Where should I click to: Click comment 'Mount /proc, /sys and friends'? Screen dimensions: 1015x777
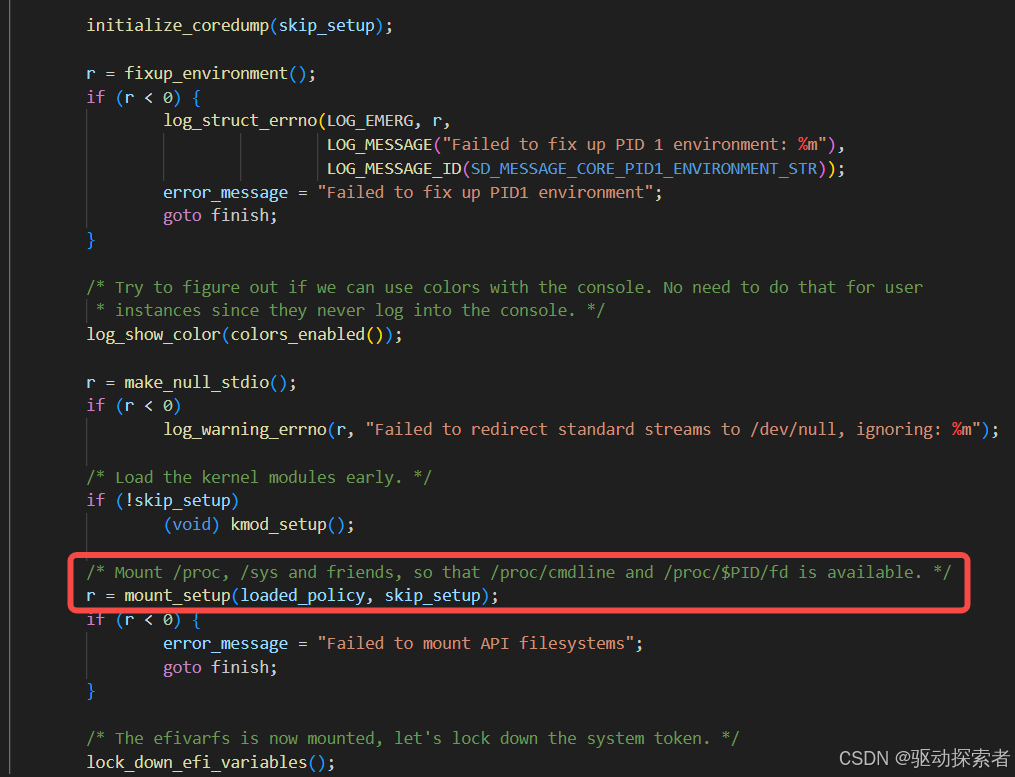coord(519,572)
